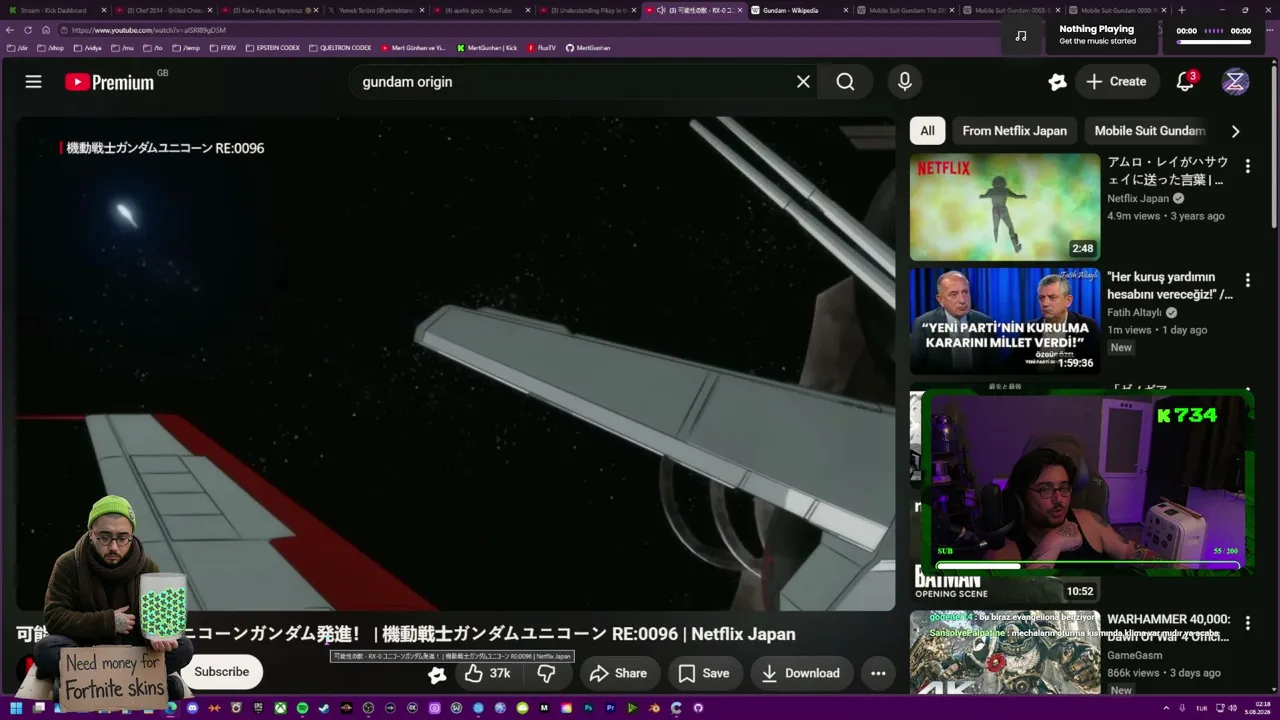The width and height of the screenshot is (1280, 720).
Task: Play the WARHAMMER 40,000 video thumbnail
Action: pos(1005,652)
